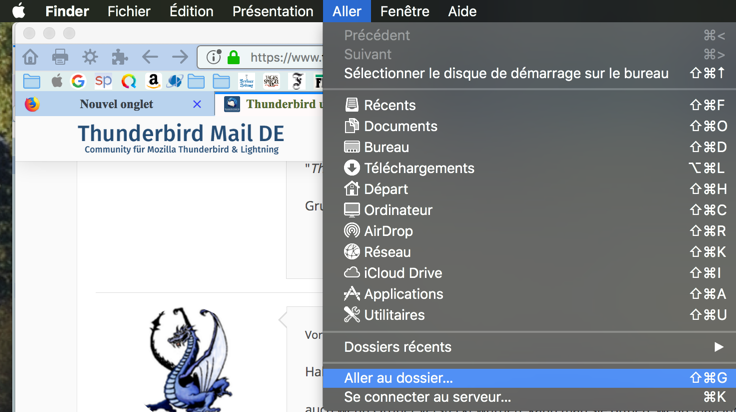Image resolution: width=736 pixels, height=412 pixels.
Task: Open the blue newspaper bookmark icon
Action: 246,81
